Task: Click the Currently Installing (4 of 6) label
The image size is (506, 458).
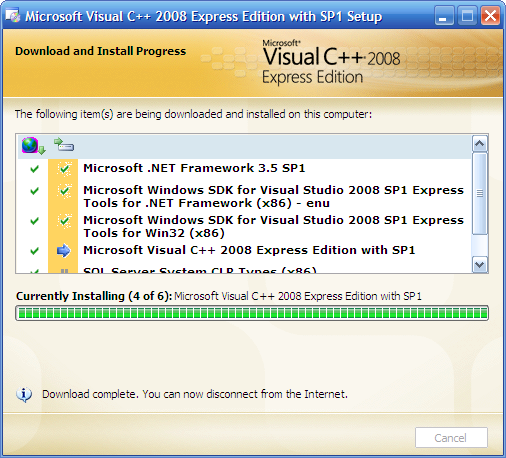Action: tap(94, 296)
